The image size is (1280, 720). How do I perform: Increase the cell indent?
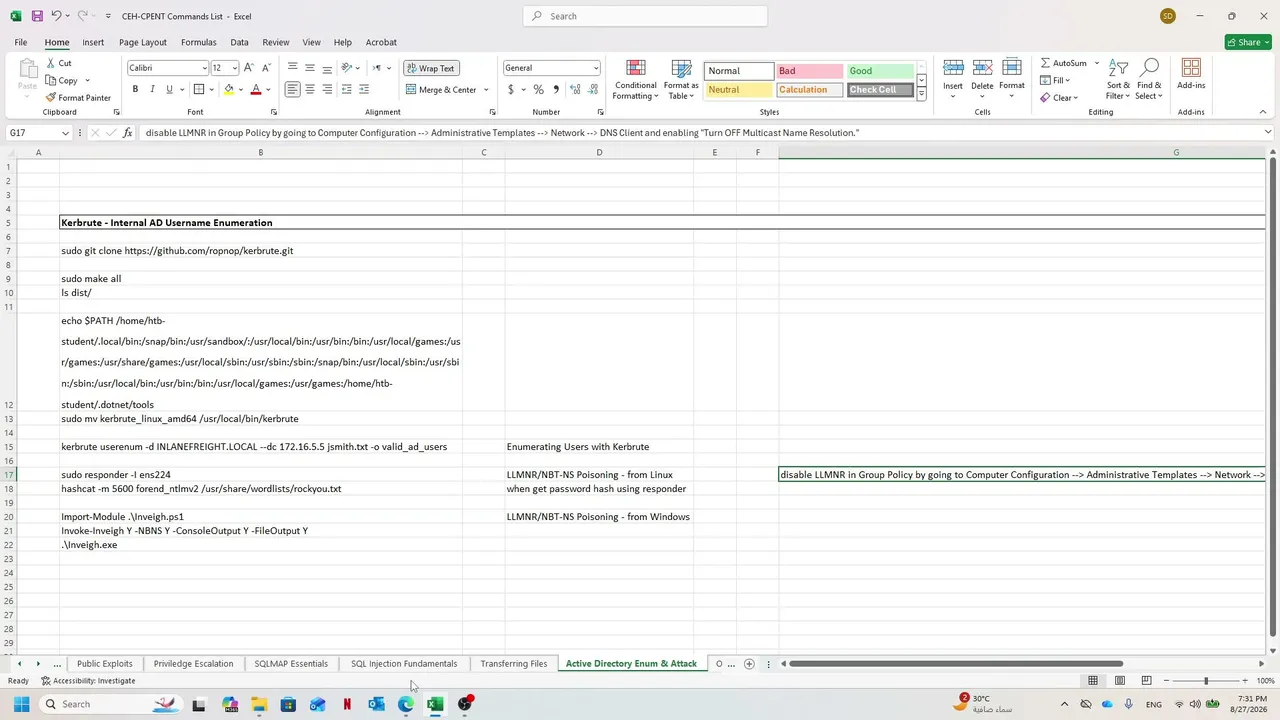click(x=364, y=89)
